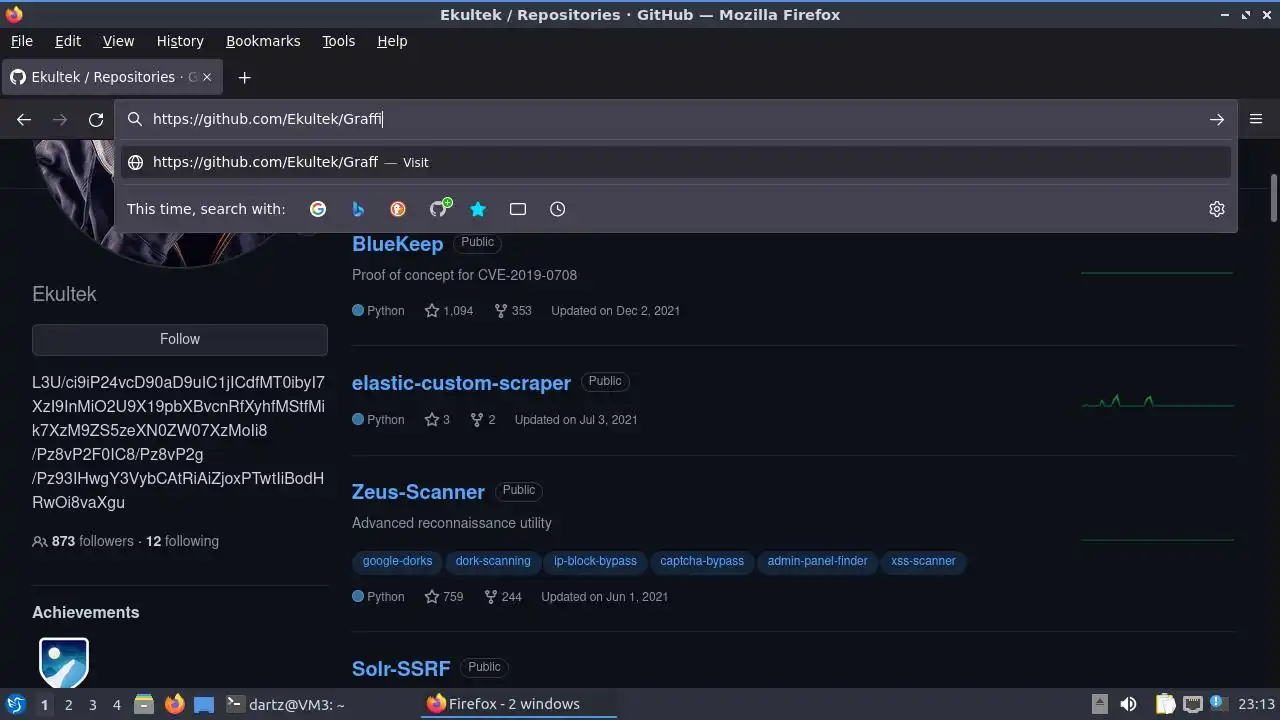This screenshot has width=1280, height=720.
Task: Open the Tools menu
Action: point(339,41)
